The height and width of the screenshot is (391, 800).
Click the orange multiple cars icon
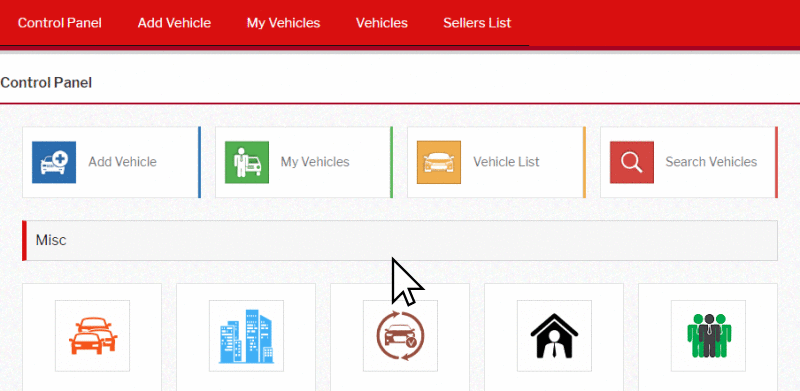point(92,336)
